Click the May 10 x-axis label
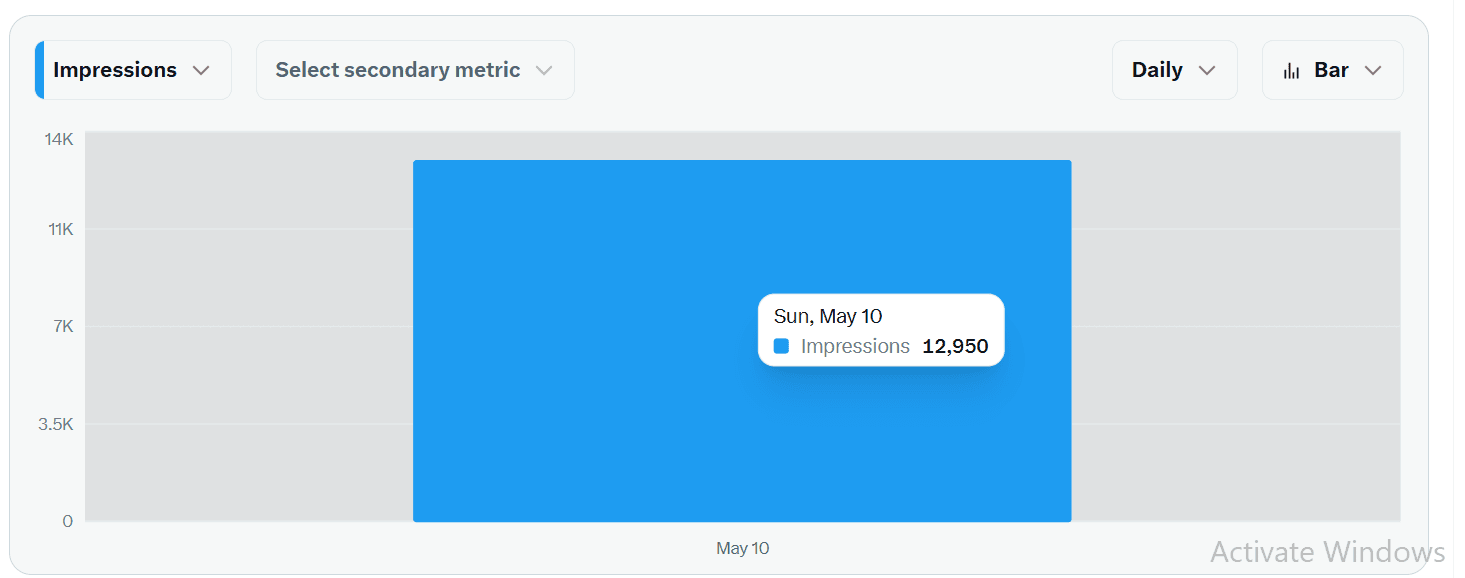Image resolution: width=1465 pixels, height=578 pixels. click(743, 548)
